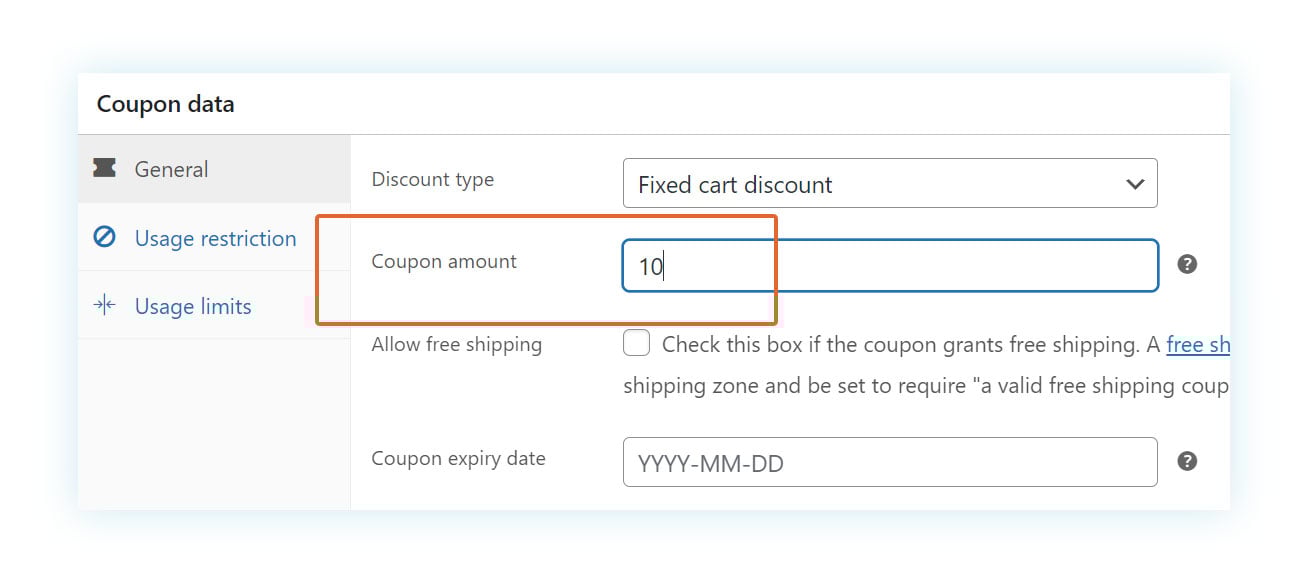The width and height of the screenshot is (1300, 582).
Task: Open the Usage limits tab
Action: point(193,306)
